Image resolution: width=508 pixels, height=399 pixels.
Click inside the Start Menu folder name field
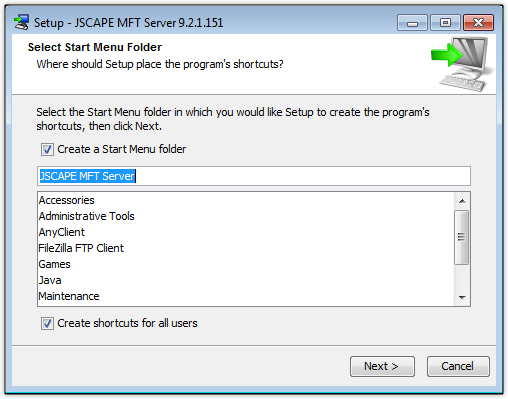(254, 176)
